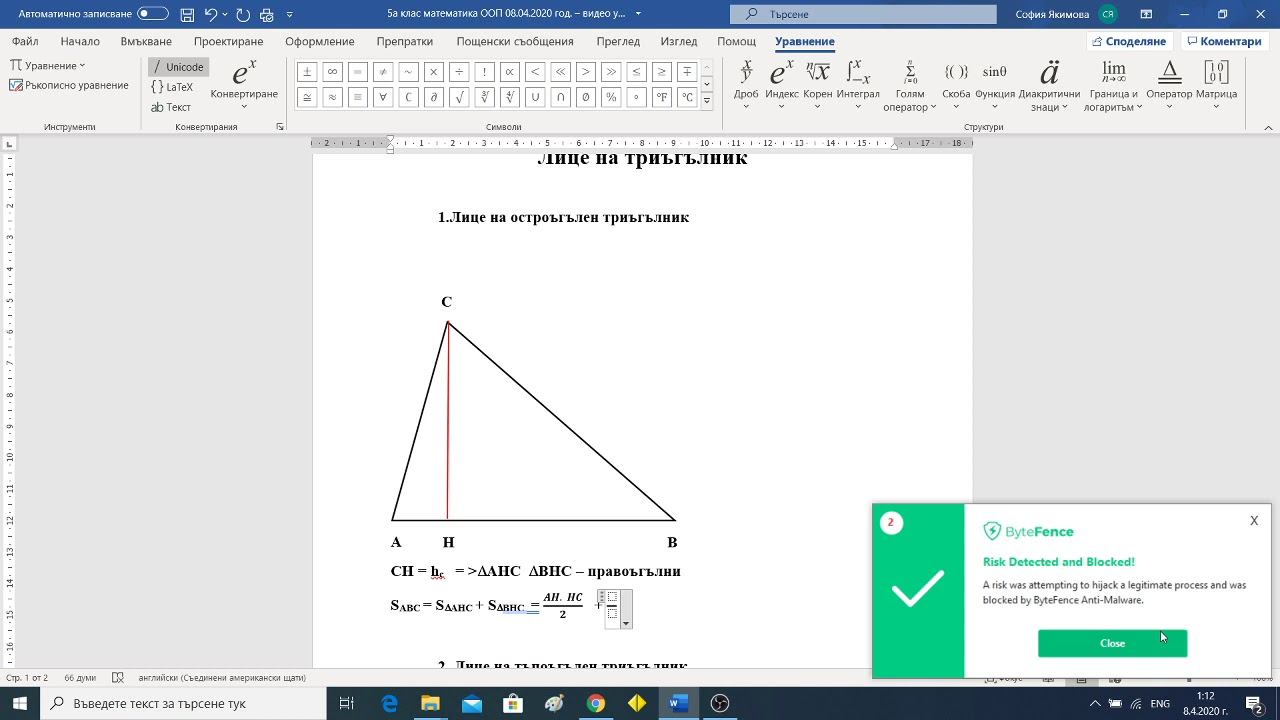Insert the multiplication sign symbol
Image resolution: width=1280 pixels, height=720 pixels.
point(433,72)
